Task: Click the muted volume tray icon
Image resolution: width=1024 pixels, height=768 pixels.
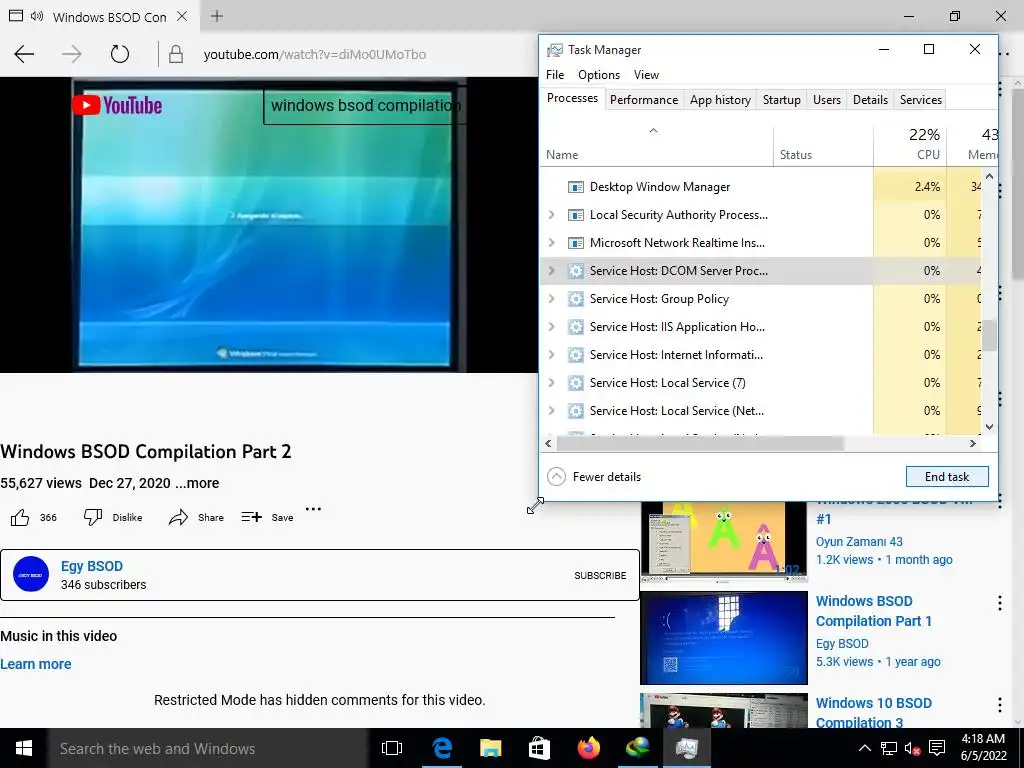Action: coord(912,748)
